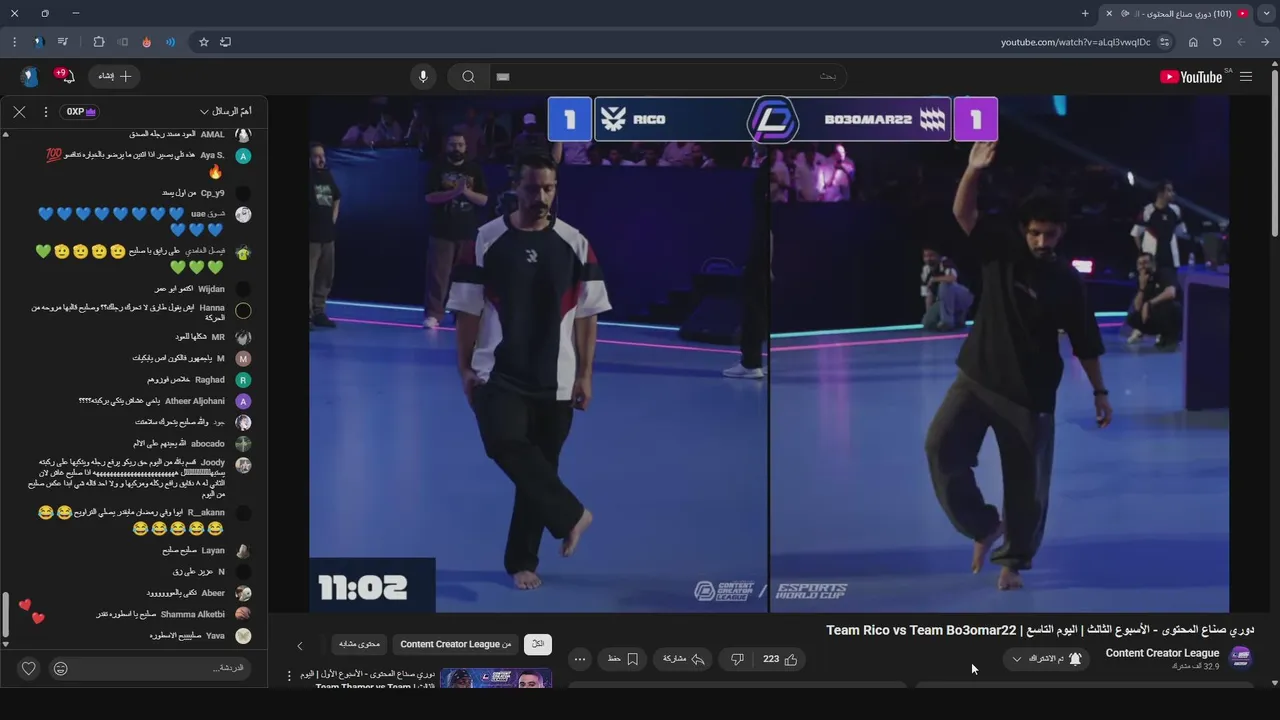Expand the subscribed notification dropdown
The height and width of the screenshot is (720, 1280).
(1046, 659)
